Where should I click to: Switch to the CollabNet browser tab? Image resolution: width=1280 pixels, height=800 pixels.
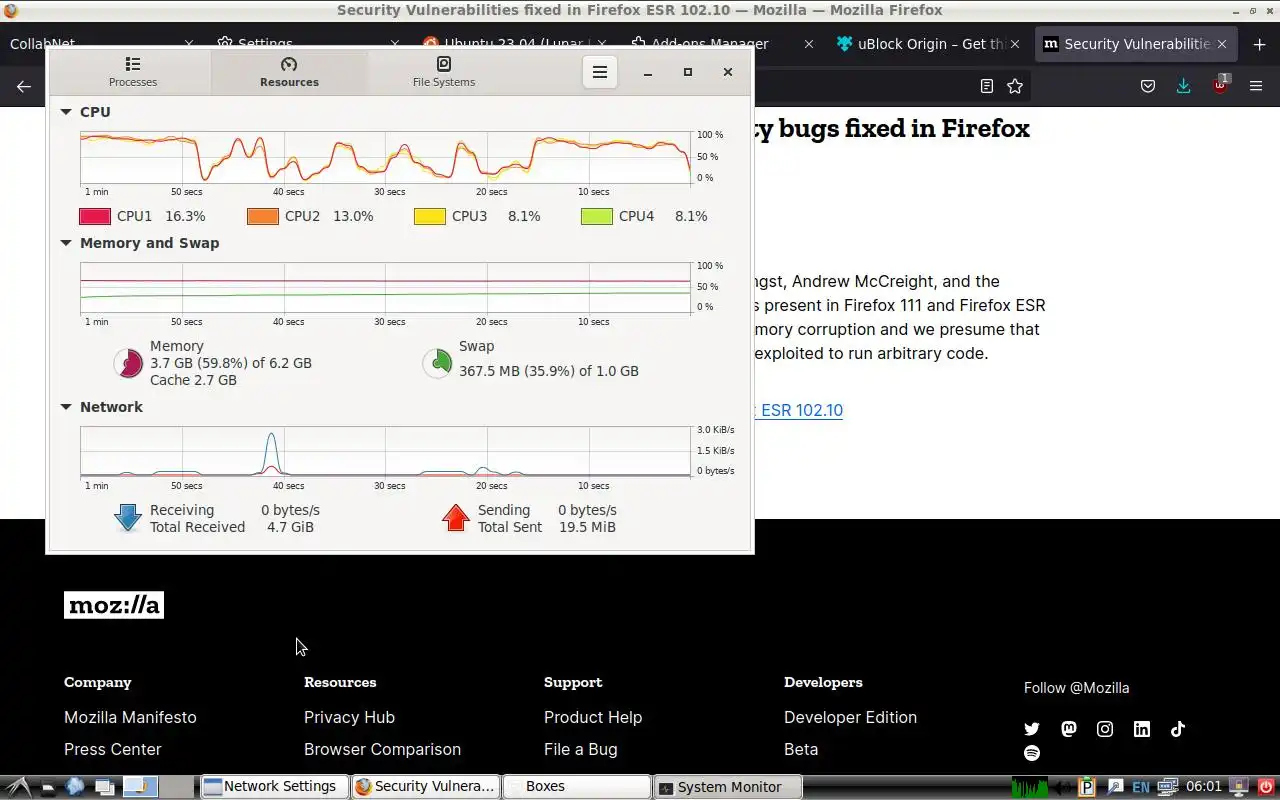coord(100,44)
